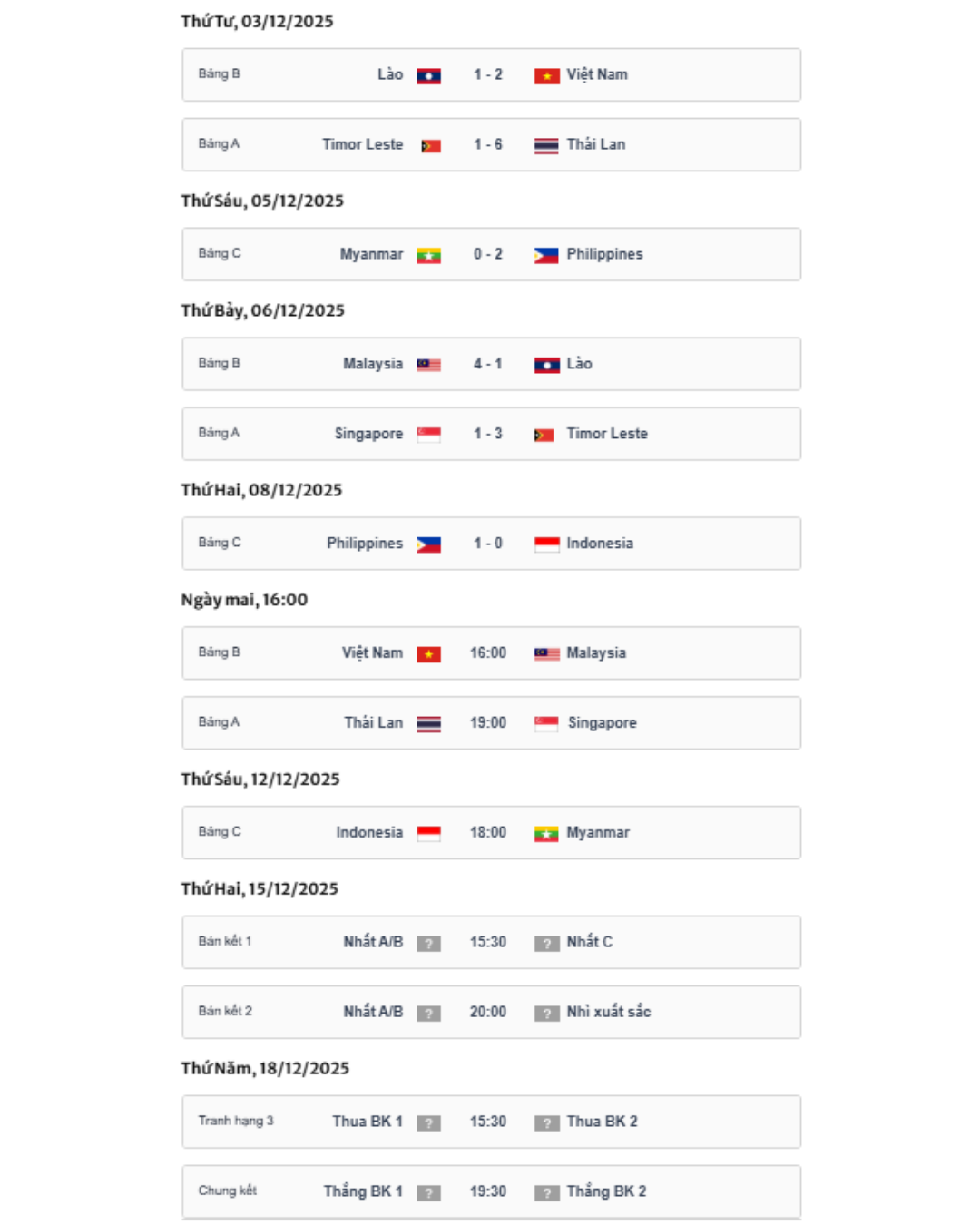980x1225 pixels.
Task: Click the 18:00 time of Indonesia vs Myanmar
Action: 487,833
